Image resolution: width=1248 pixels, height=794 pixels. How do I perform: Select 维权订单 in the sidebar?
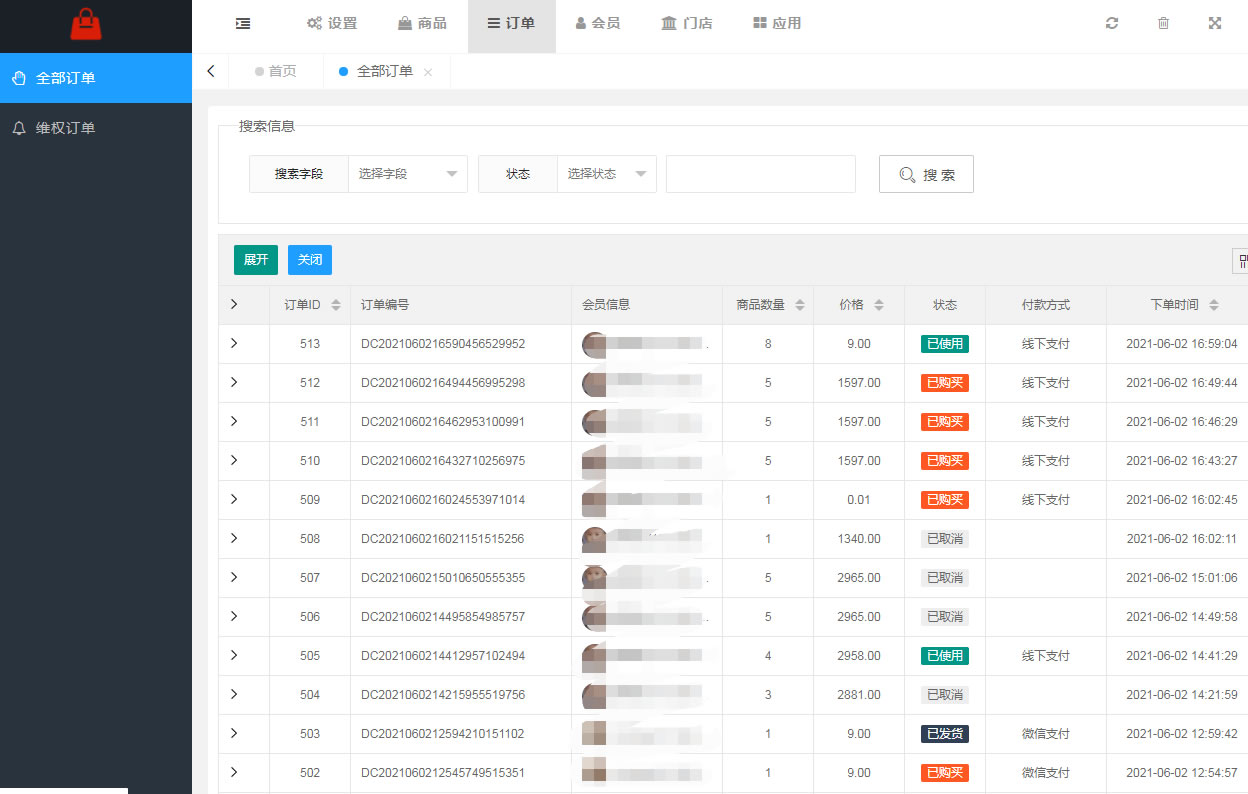tap(96, 128)
